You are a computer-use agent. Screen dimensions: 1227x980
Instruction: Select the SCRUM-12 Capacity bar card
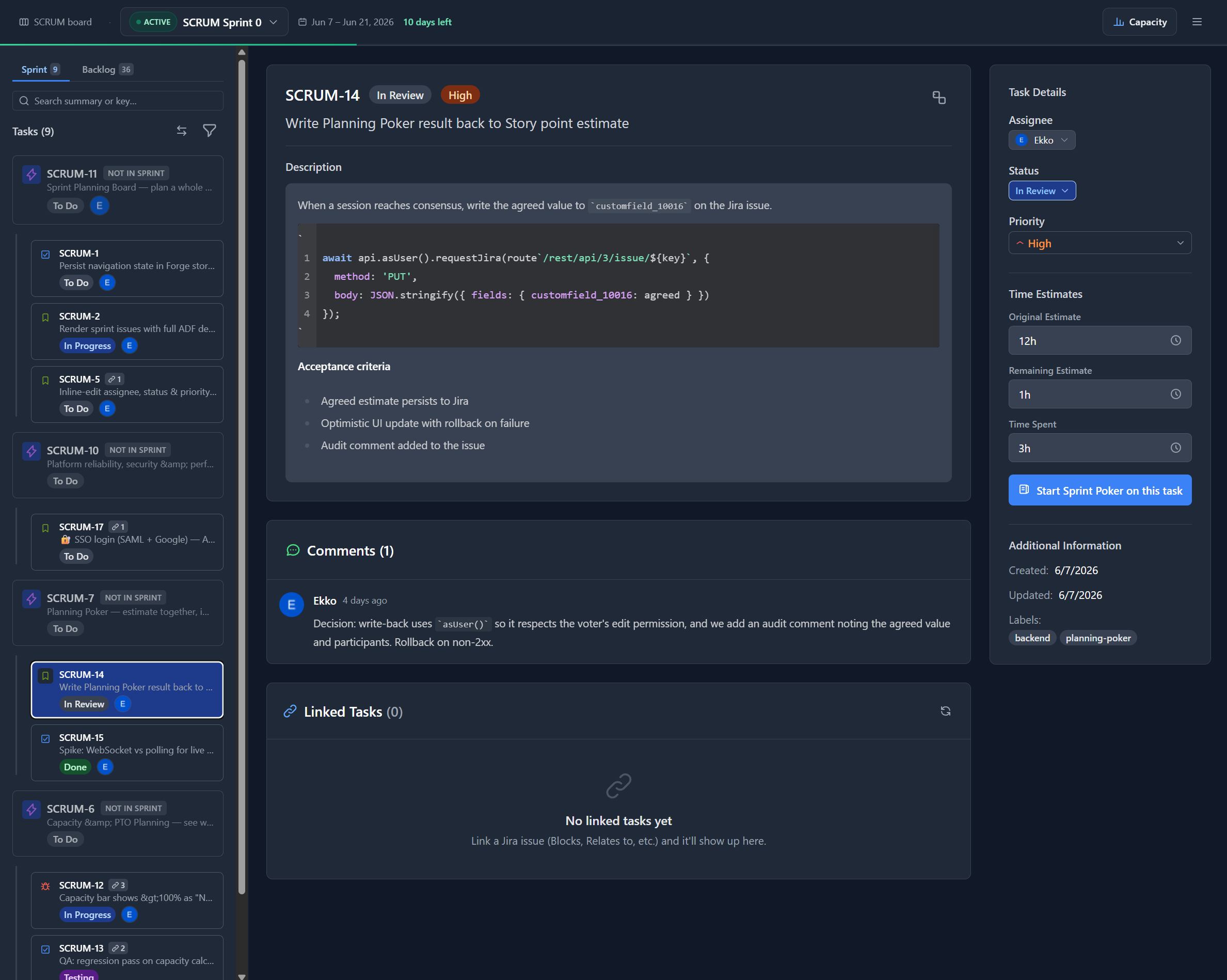click(x=127, y=900)
